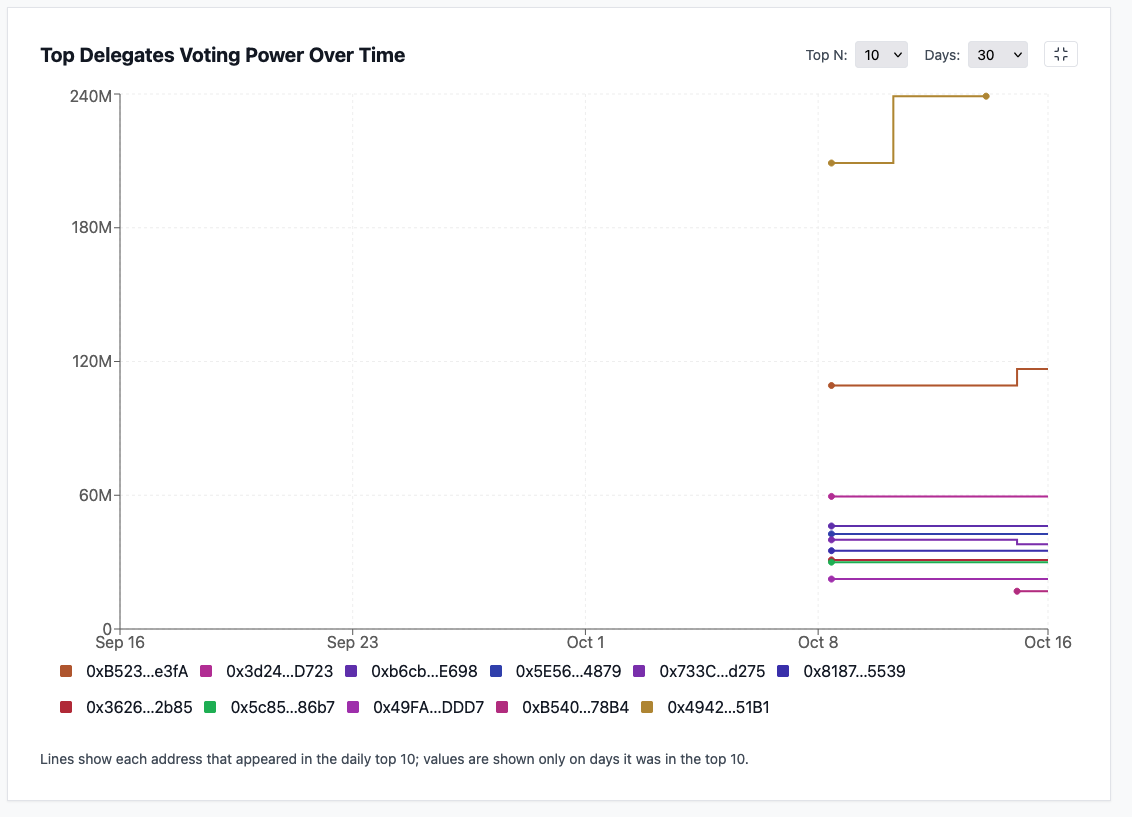This screenshot has height=817, width=1132.
Task: Click the 0xB523...e3fA legend color swatch
Action: pos(66,671)
